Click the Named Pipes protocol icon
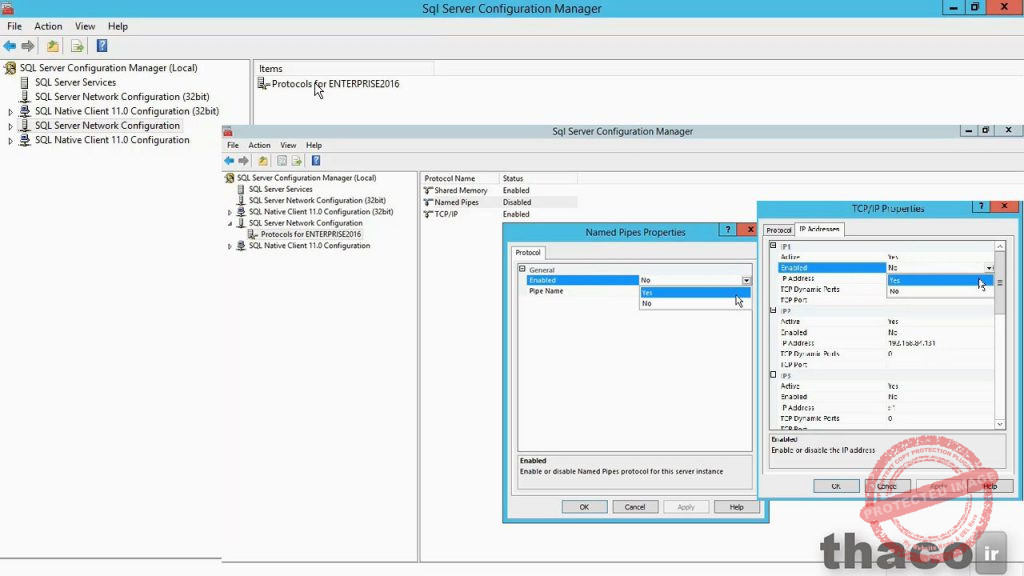This screenshot has height=576, width=1024. click(430, 201)
